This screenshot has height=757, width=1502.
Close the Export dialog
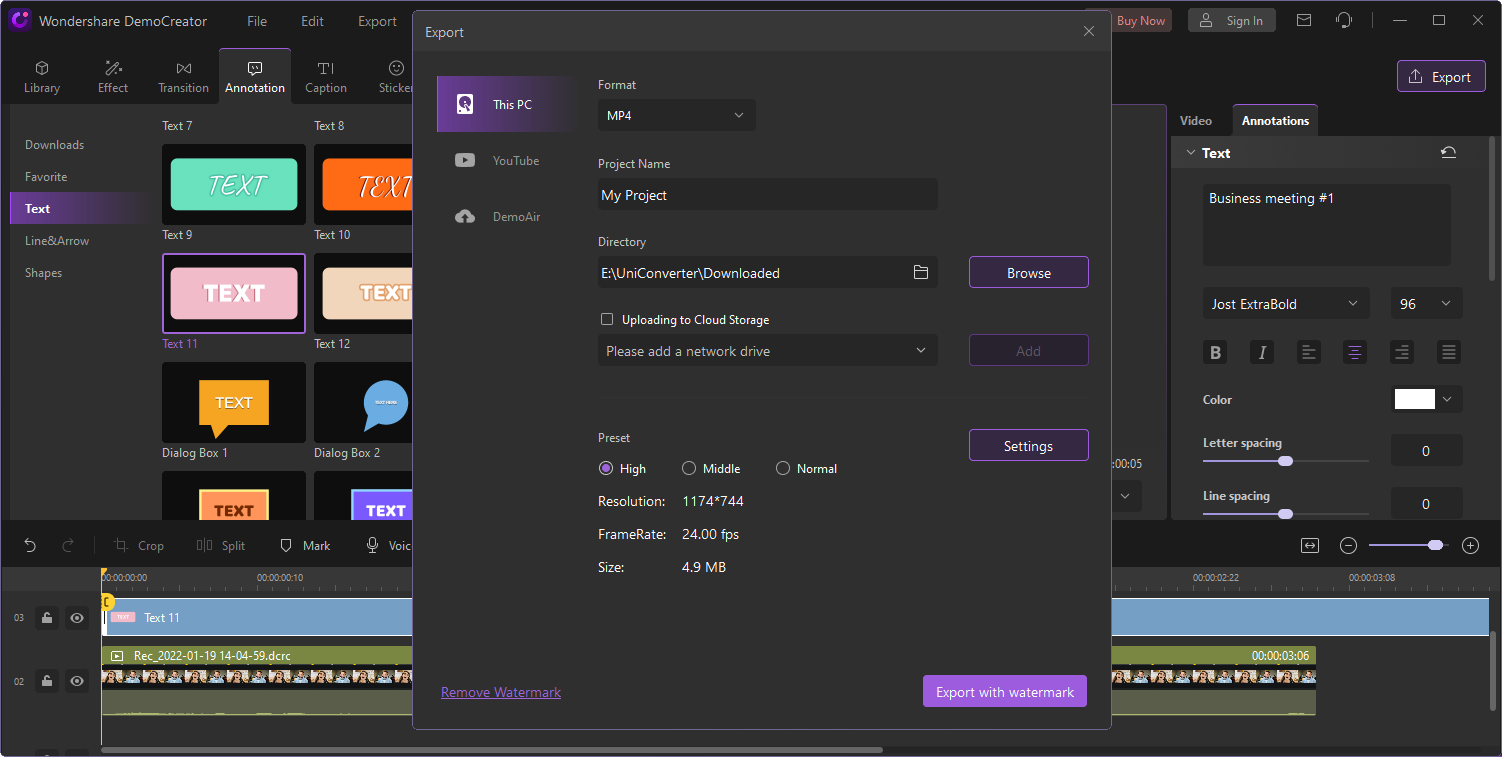pyautogui.click(x=1089, y=32)
